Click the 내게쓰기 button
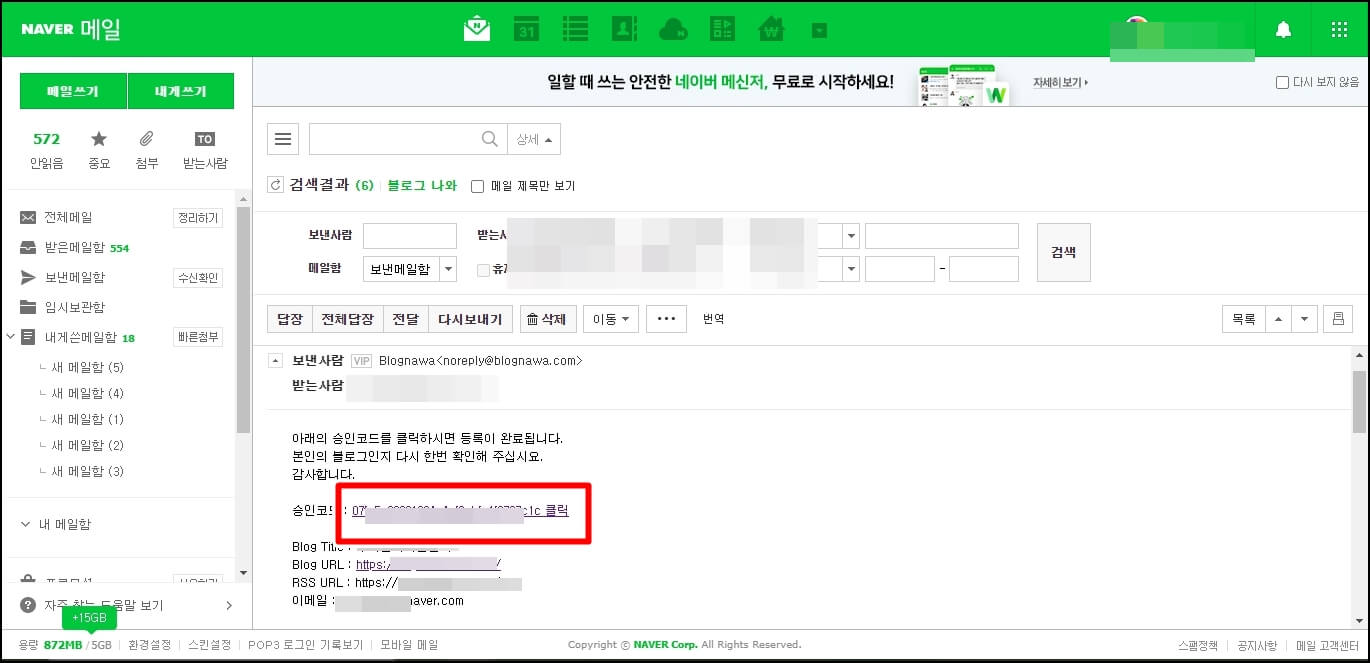 [x=181, y=91]
